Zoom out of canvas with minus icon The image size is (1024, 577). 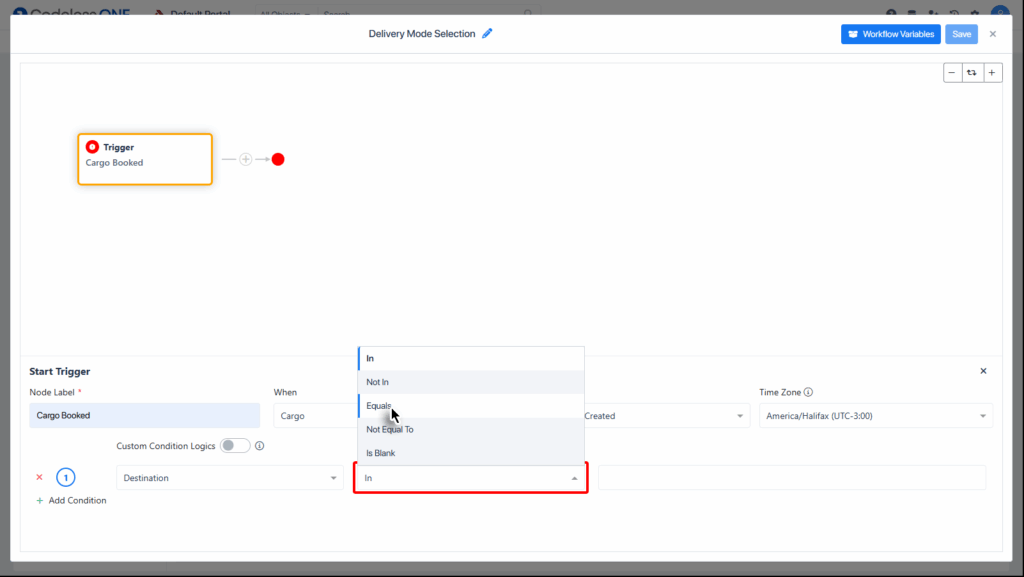pos(953,73)
